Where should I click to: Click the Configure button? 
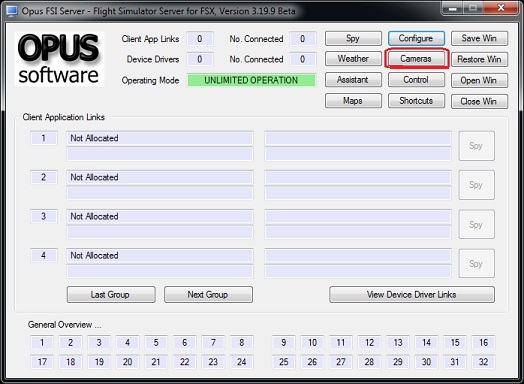tap(416, 38)
